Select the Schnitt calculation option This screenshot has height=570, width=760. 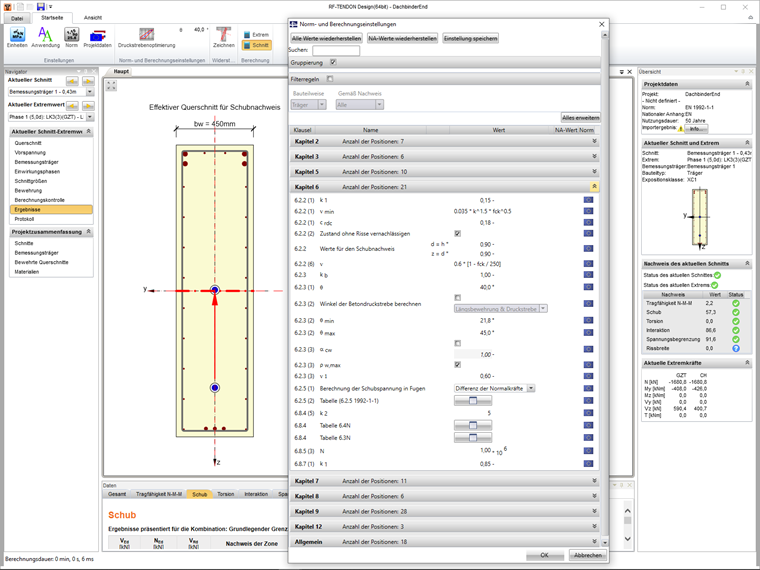(x=256, y=45)
